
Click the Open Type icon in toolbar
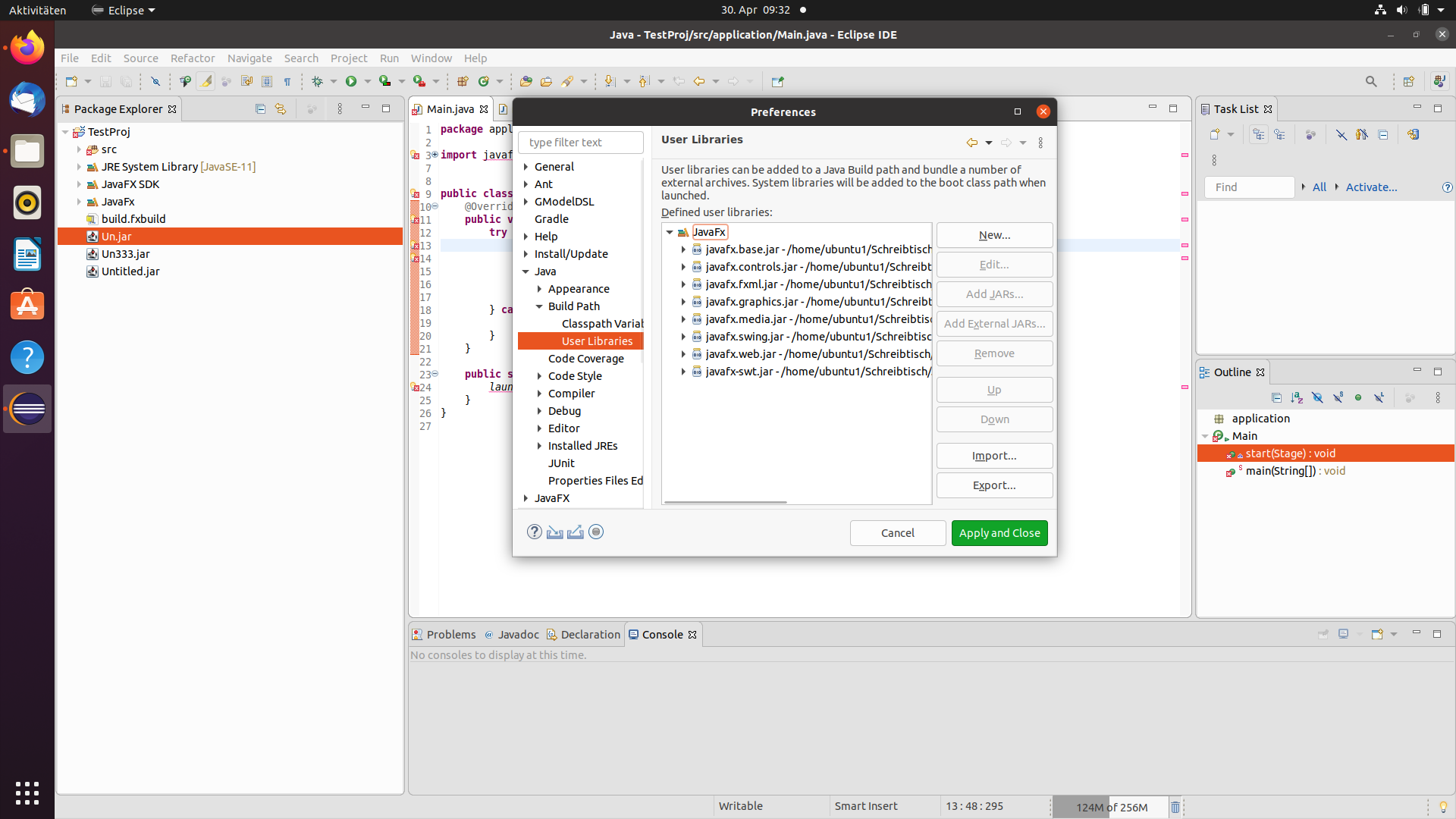pyautogui.click(x=526, y=81)
